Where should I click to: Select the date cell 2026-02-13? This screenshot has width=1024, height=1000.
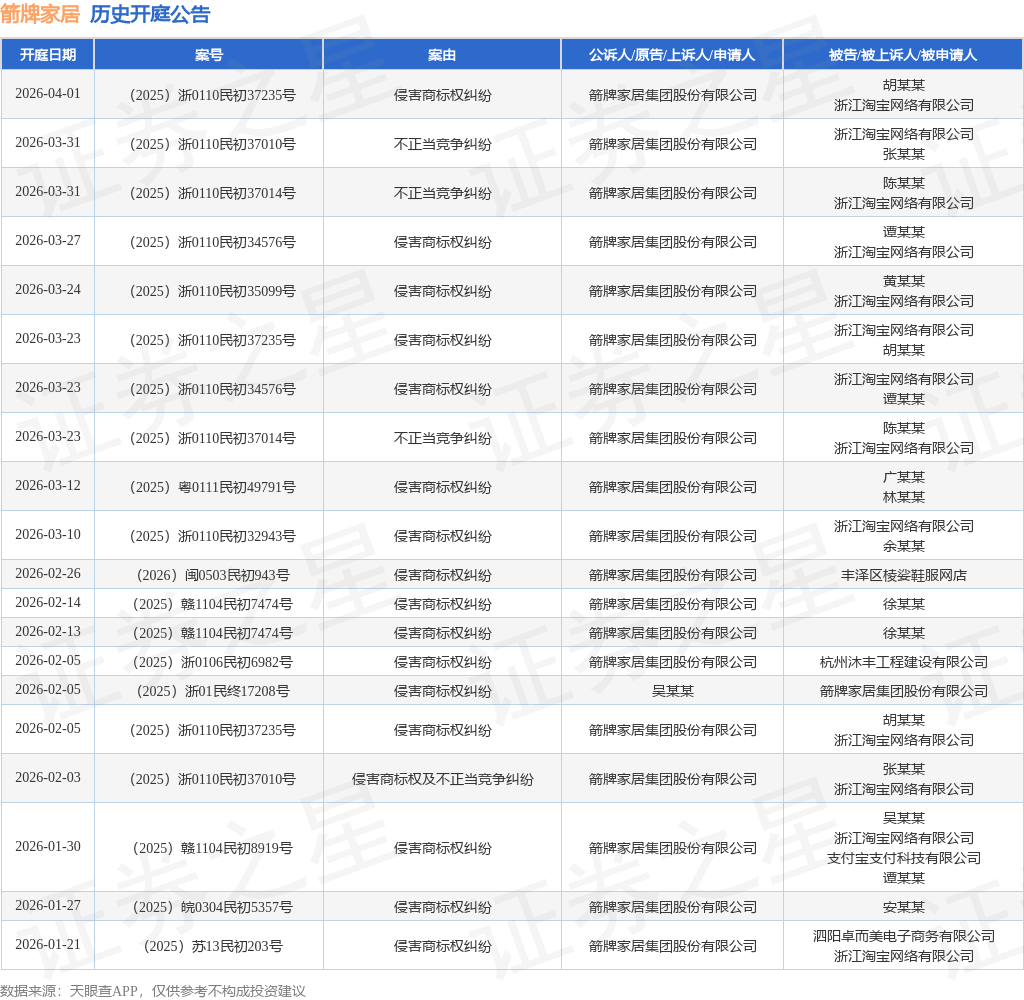click(x=48, y=631)
